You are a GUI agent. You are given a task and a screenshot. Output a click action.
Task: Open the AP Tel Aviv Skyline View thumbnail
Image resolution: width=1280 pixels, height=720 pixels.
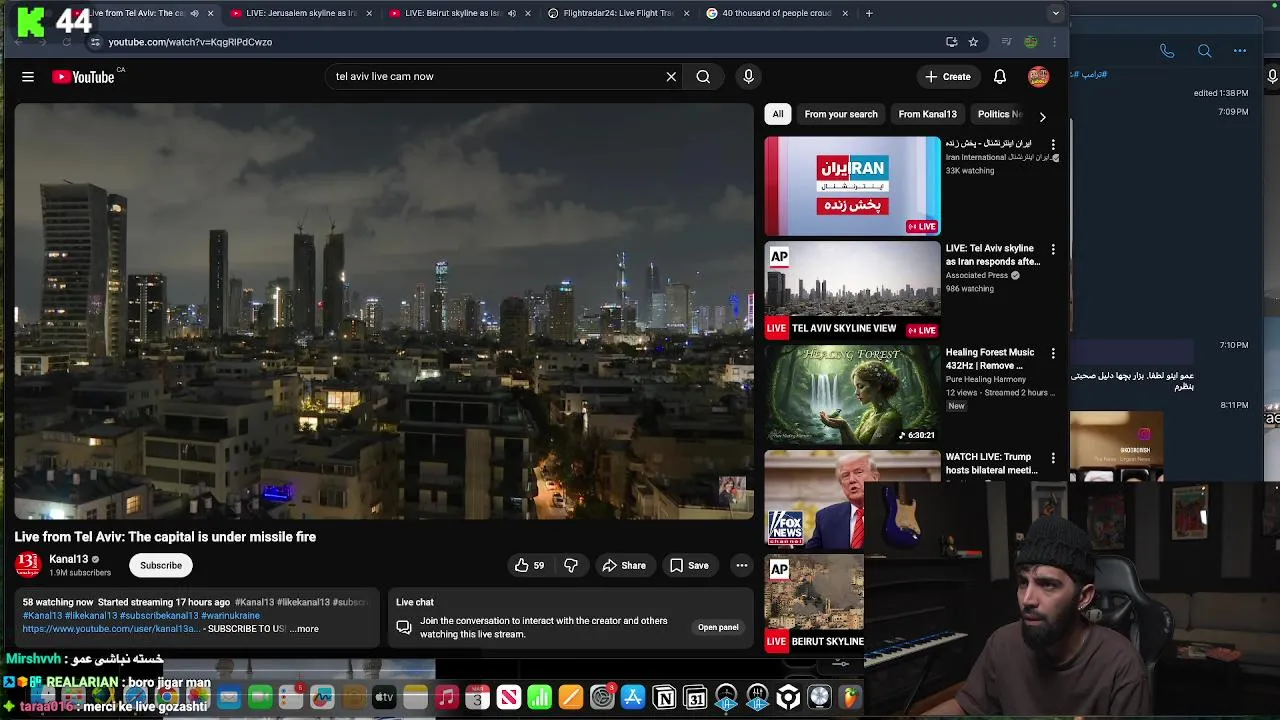[852, 290]
